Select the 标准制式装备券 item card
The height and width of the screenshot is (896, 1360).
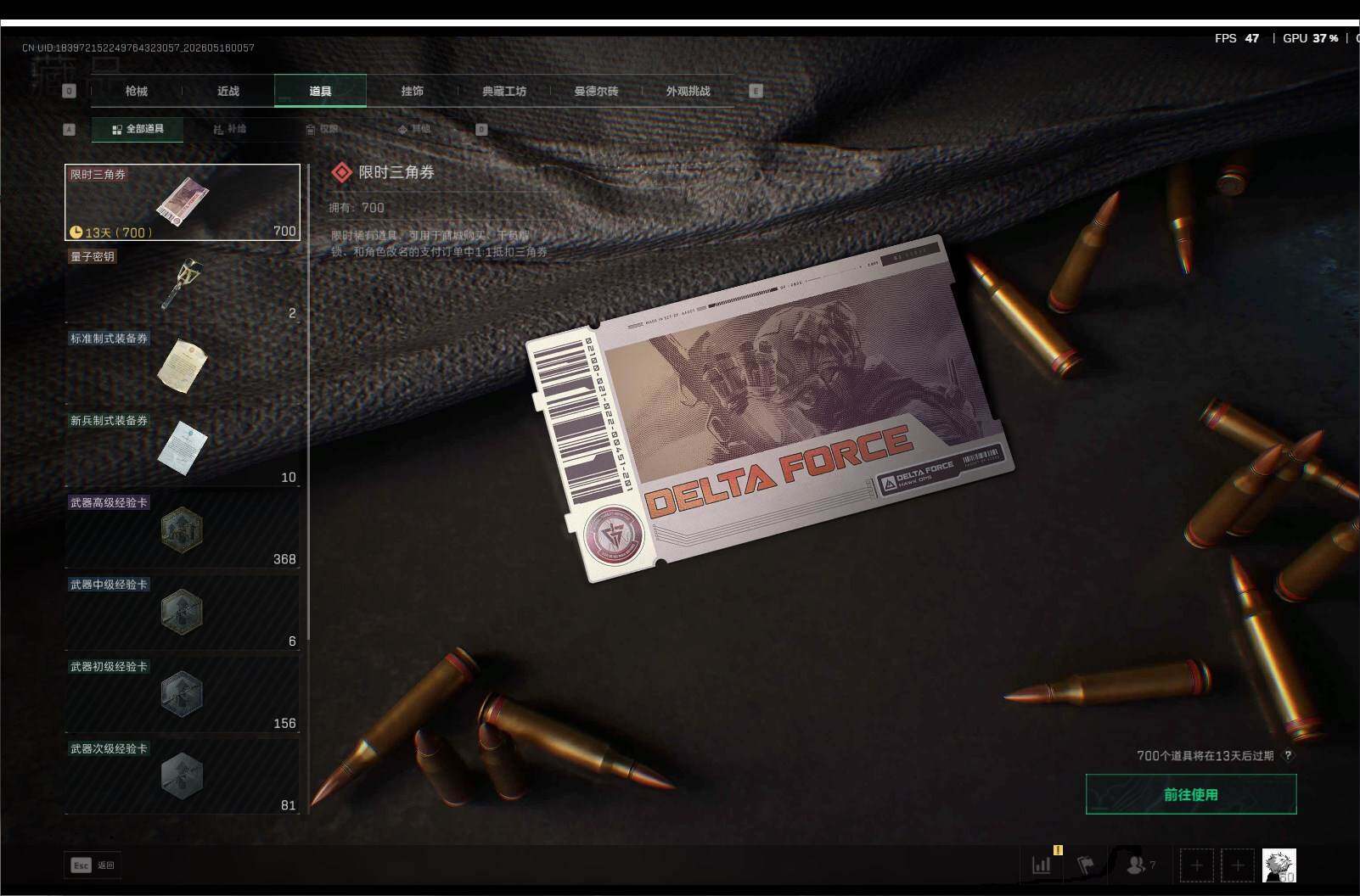(183, 367)
